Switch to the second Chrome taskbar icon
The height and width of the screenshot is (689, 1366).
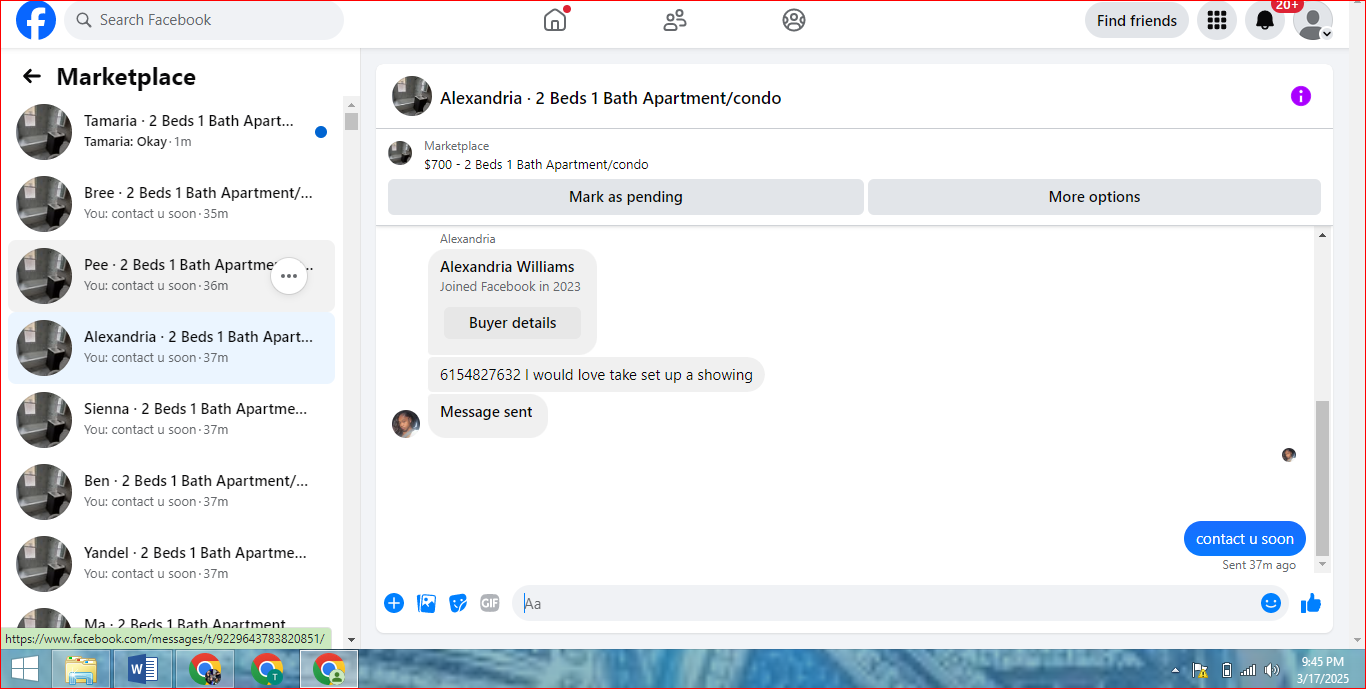(x=267, y=669)
